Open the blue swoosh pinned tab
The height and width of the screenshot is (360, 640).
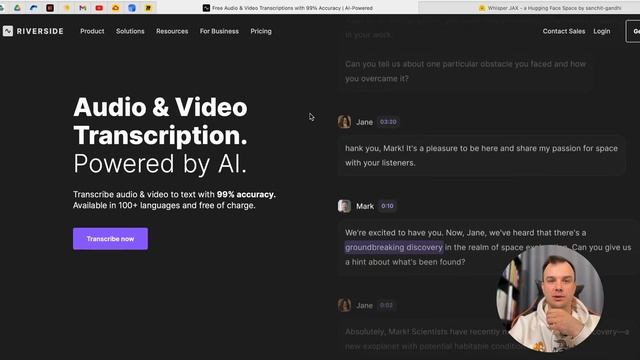(x=33, y=8)
